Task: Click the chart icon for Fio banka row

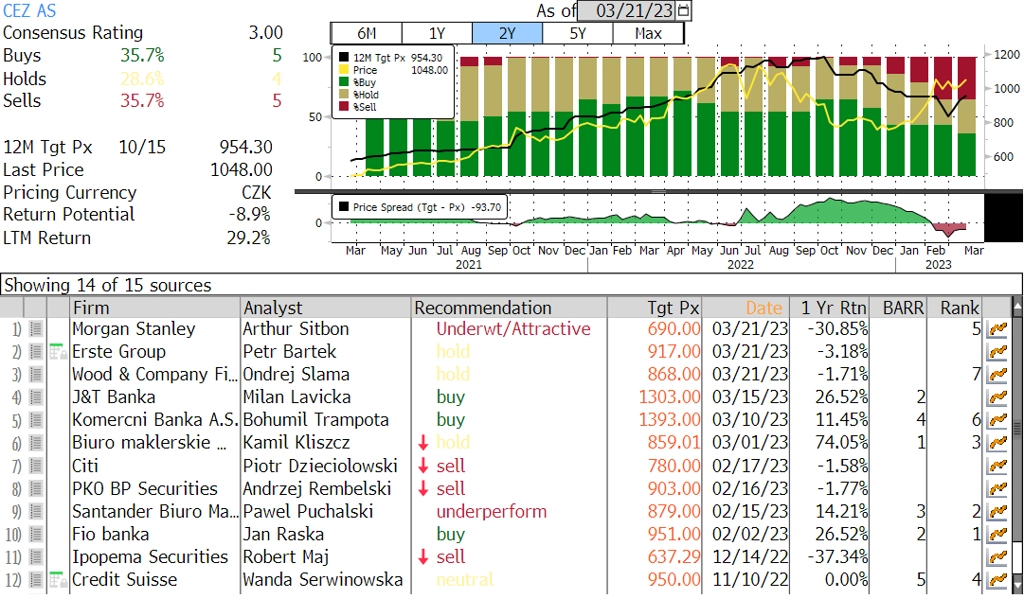Action: coord(997,534)
